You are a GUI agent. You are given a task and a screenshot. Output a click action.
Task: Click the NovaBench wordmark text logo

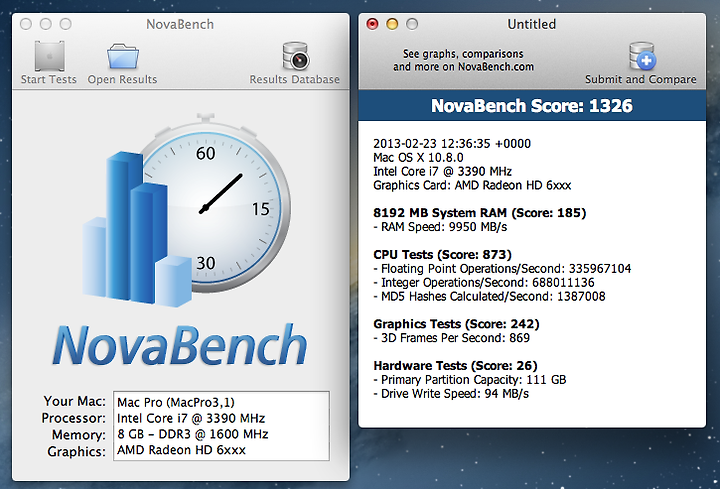coord(180,345)
